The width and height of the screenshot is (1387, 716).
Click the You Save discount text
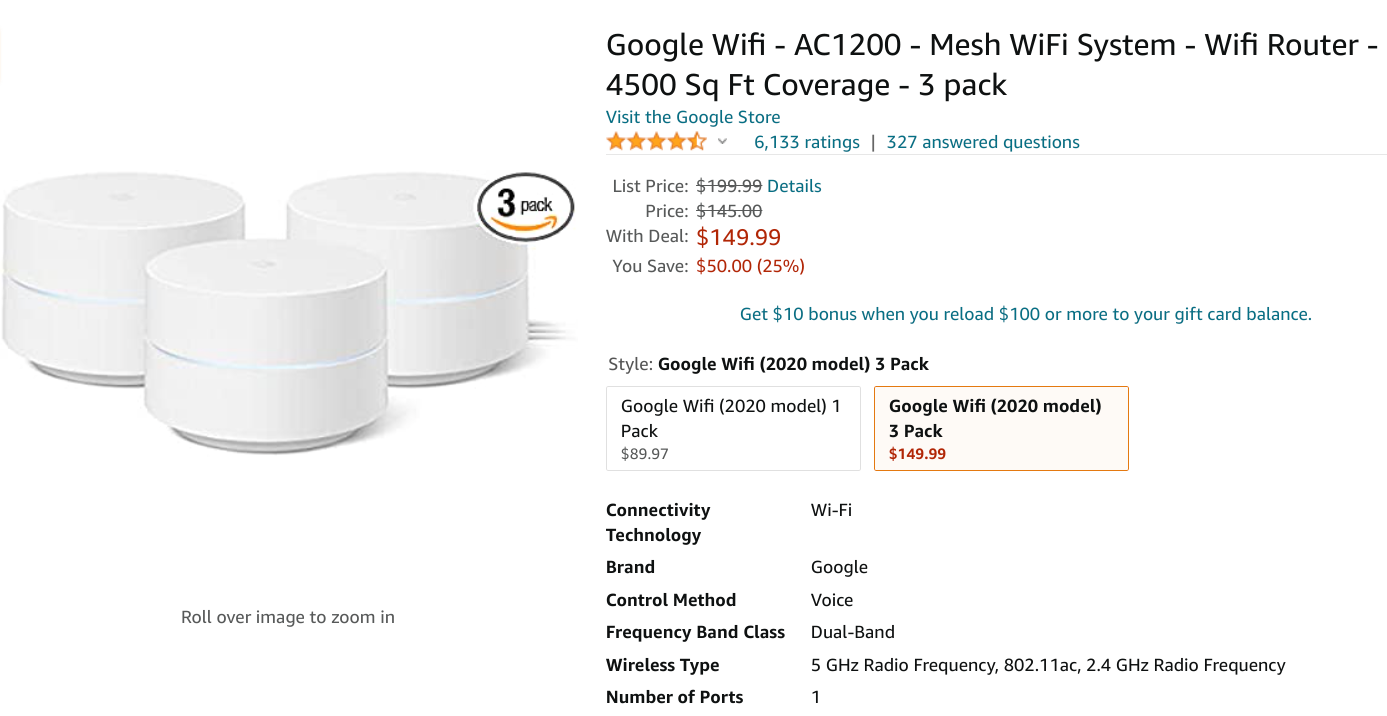point(750,265)
